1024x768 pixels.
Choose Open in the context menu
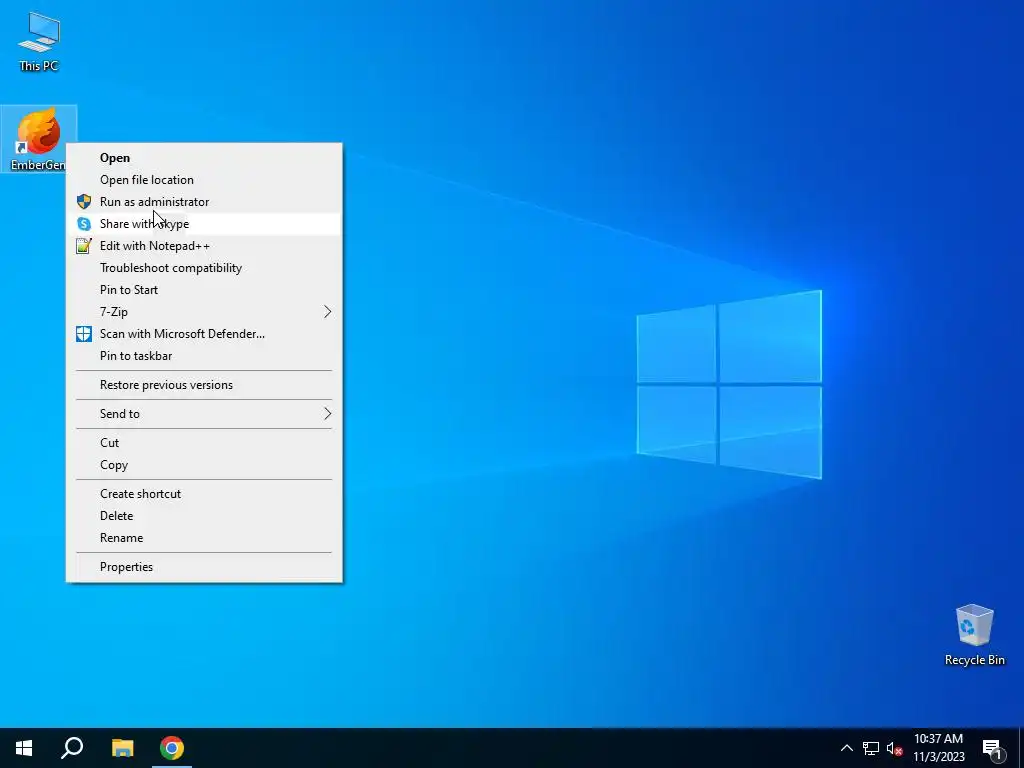204,157
